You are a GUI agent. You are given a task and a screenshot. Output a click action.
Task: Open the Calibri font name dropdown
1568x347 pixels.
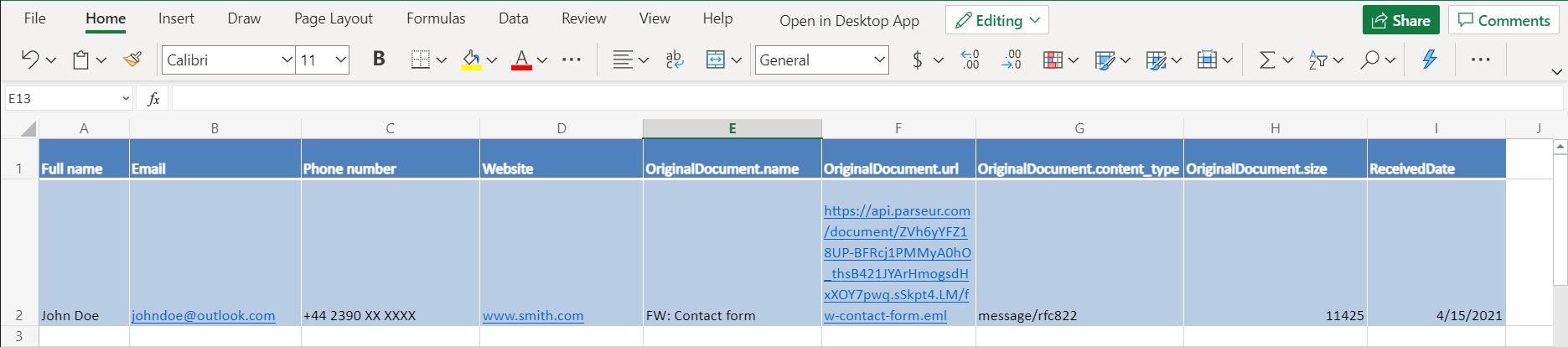[x=287, y=60]
